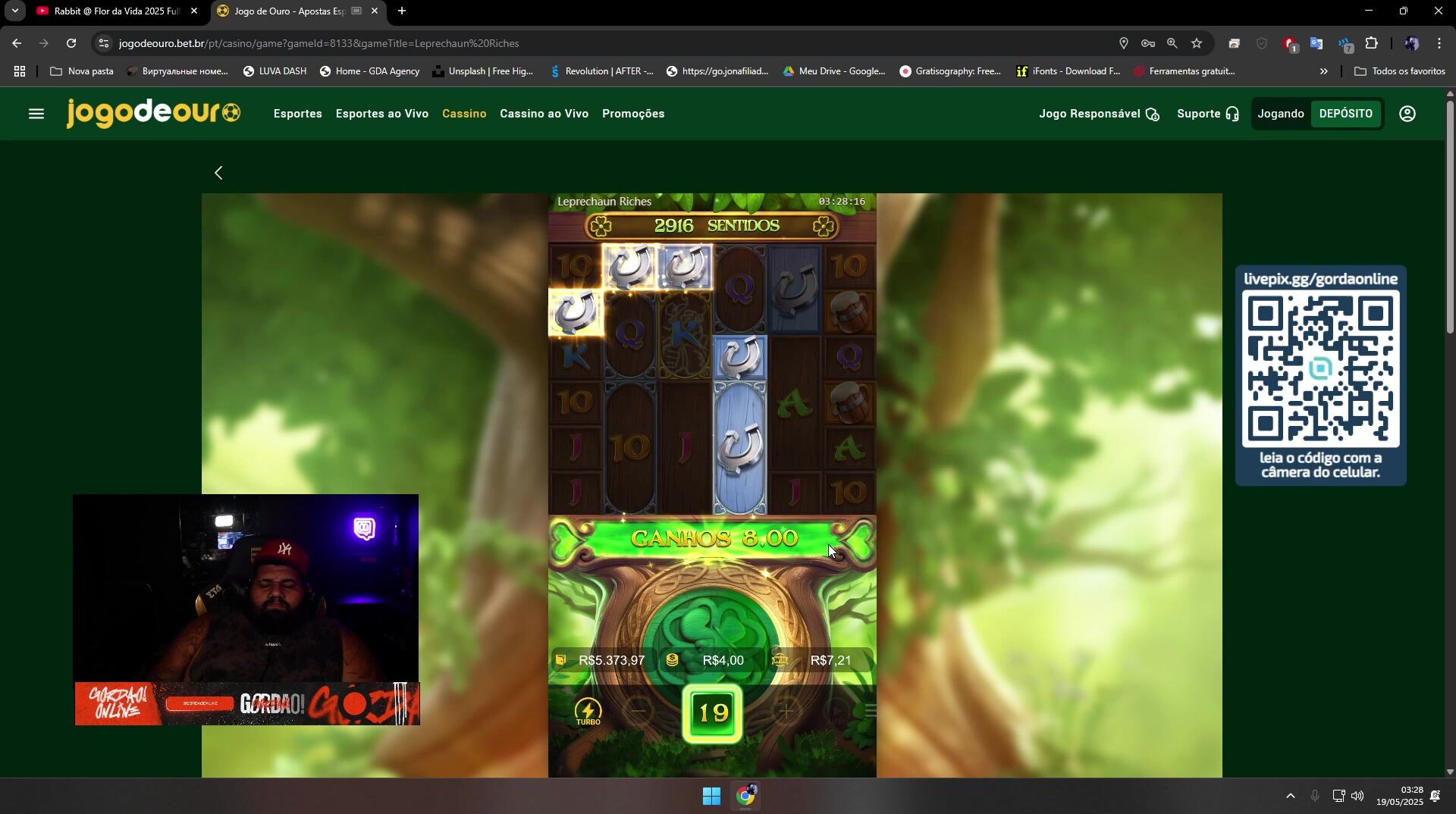Open the hamburger menu on Jogo de Ouro
The height and width of the screenshot is (814, 1456).
tap(36, 114)
